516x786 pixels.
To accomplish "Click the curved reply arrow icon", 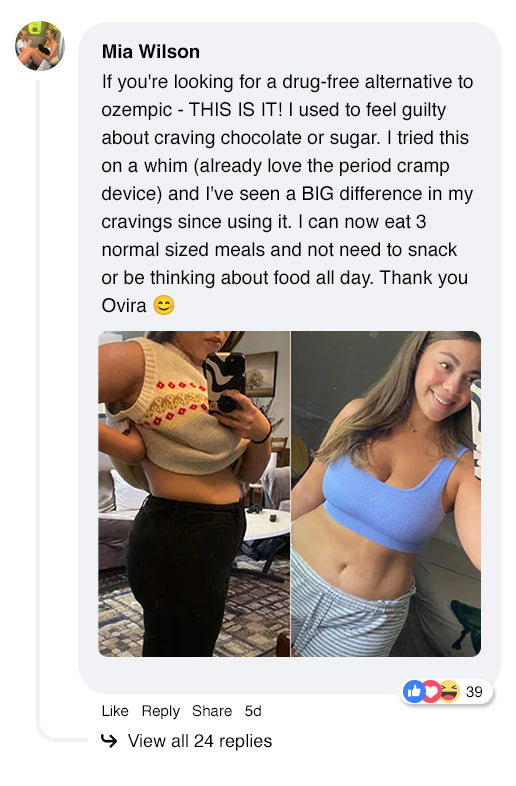I will (109, 740).
